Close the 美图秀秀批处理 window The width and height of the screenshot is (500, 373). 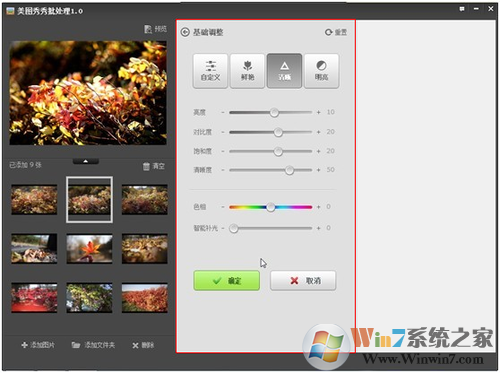tap(491, 9)
